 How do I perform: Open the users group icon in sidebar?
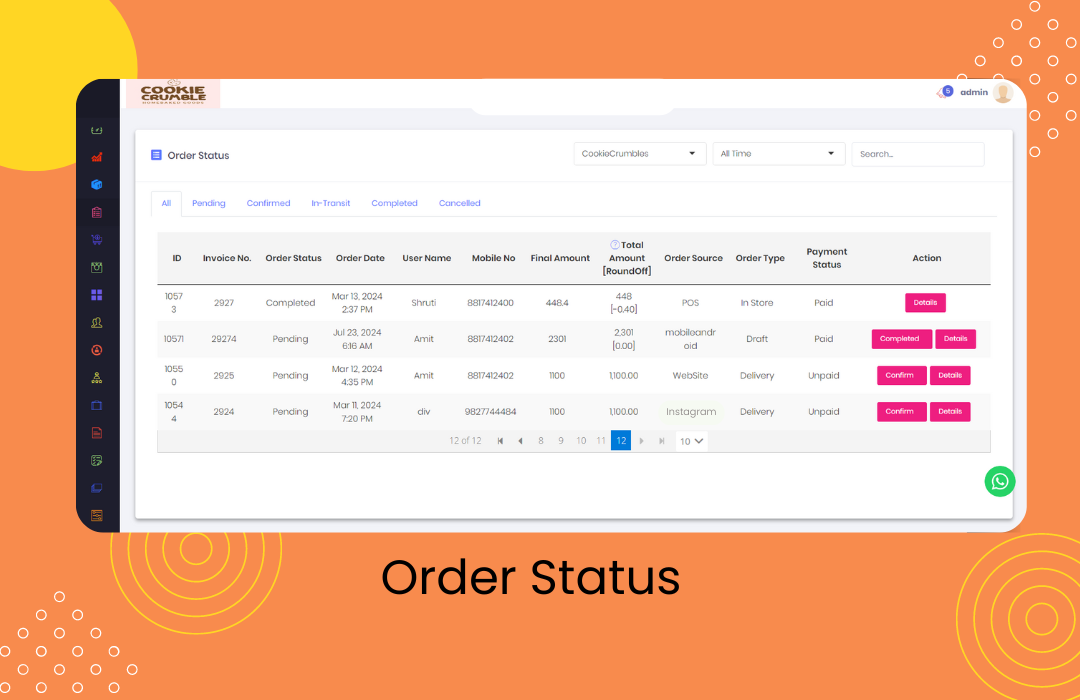tap(97, 322)
